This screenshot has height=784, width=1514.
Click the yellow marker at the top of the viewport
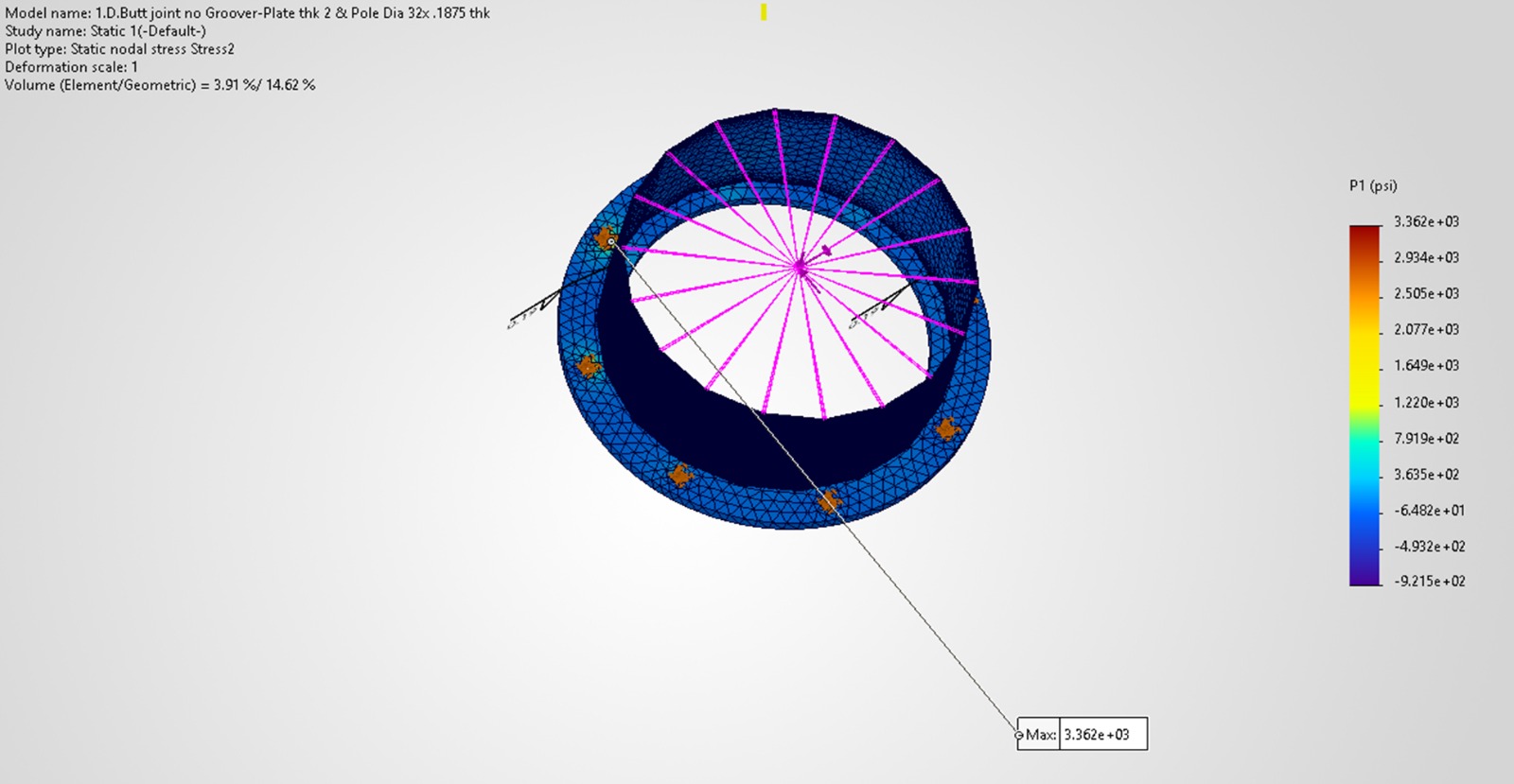[764, 12]
